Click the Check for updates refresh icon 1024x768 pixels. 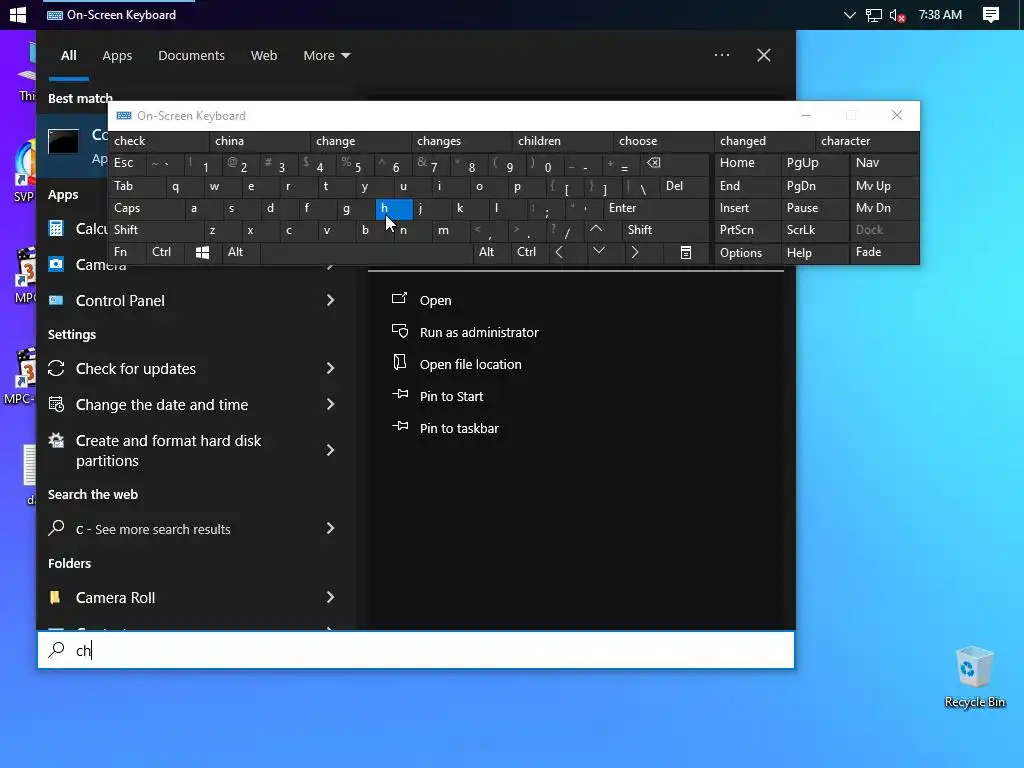pyautogui.click(x=56, y=368)
